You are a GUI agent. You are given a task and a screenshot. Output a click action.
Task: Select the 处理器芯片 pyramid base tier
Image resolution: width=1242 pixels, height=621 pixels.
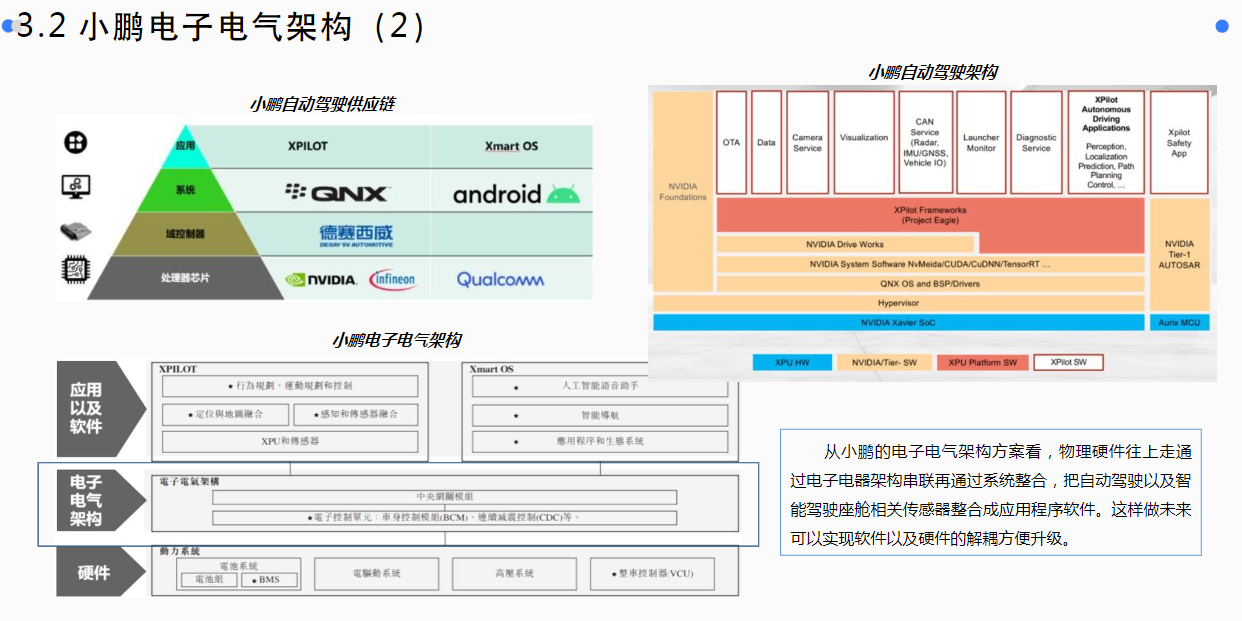pos(185,278)
